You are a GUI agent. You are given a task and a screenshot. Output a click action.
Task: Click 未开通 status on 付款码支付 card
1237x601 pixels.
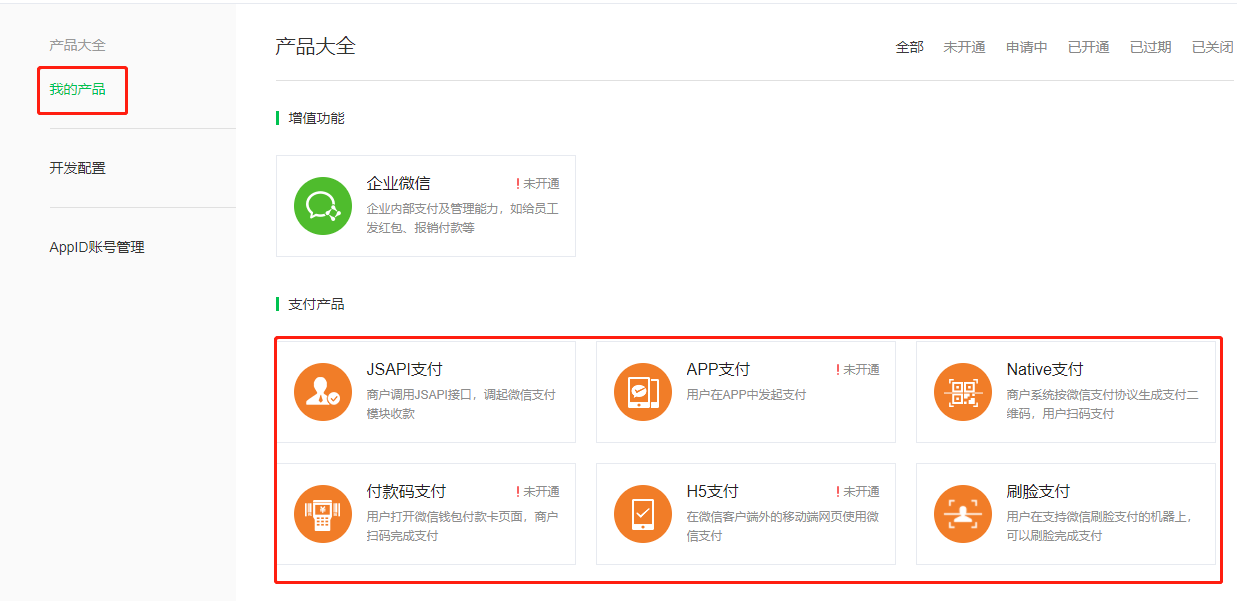(538, 492)
